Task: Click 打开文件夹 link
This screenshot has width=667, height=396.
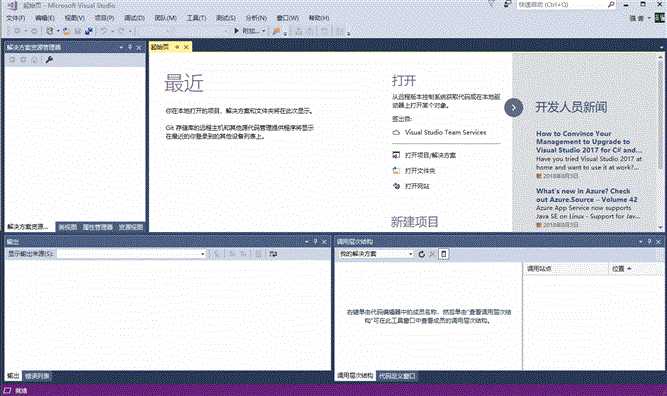Action: click(x=420, y=171)
